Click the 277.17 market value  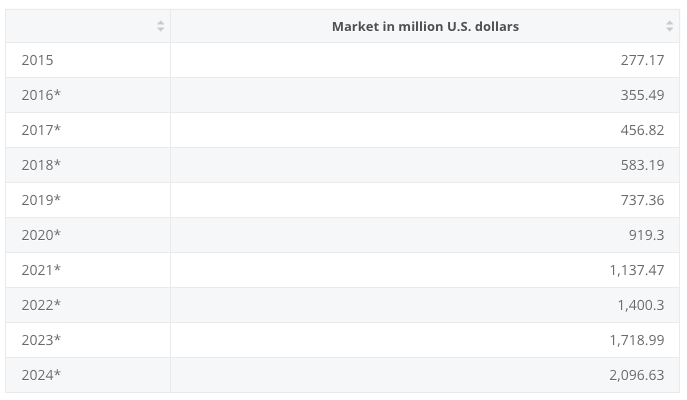point(642,60)
